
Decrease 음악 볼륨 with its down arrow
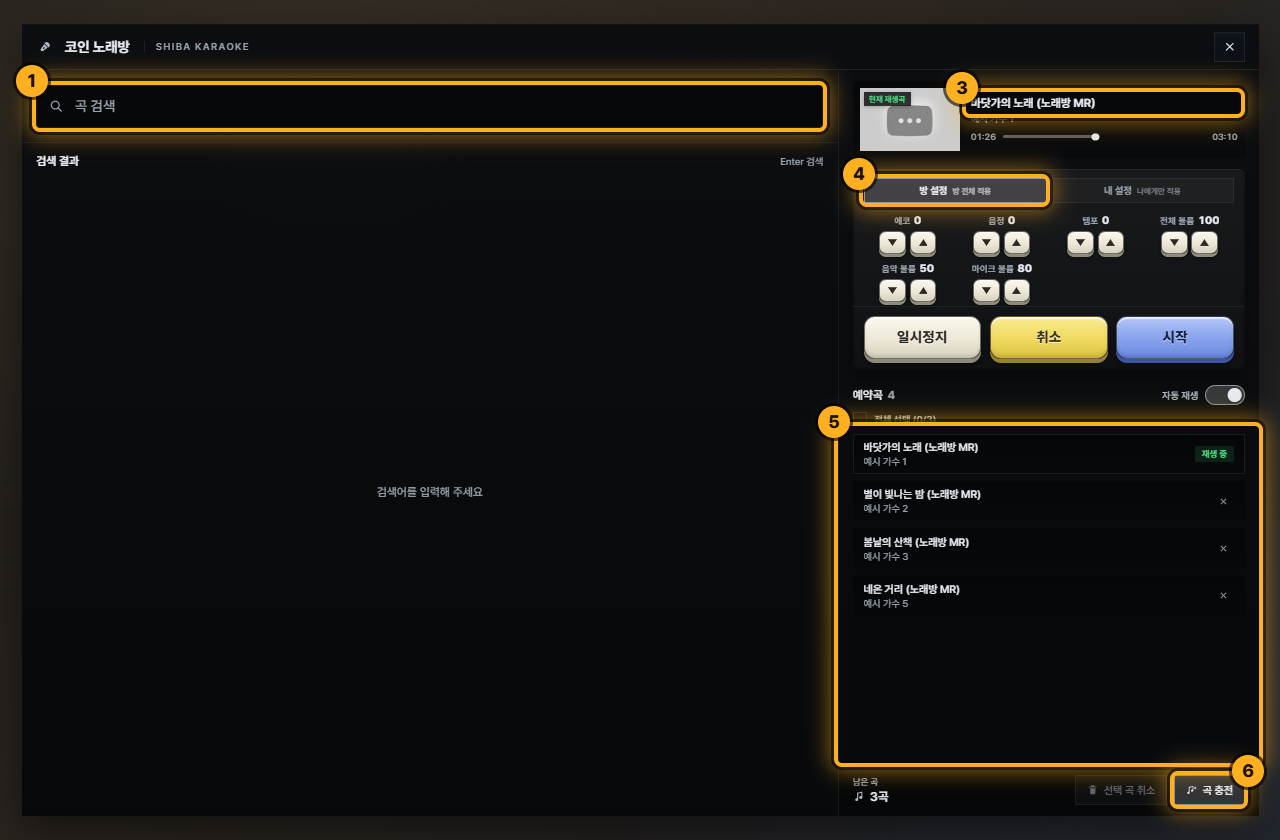pyautogui.click(x=892, y=290)
